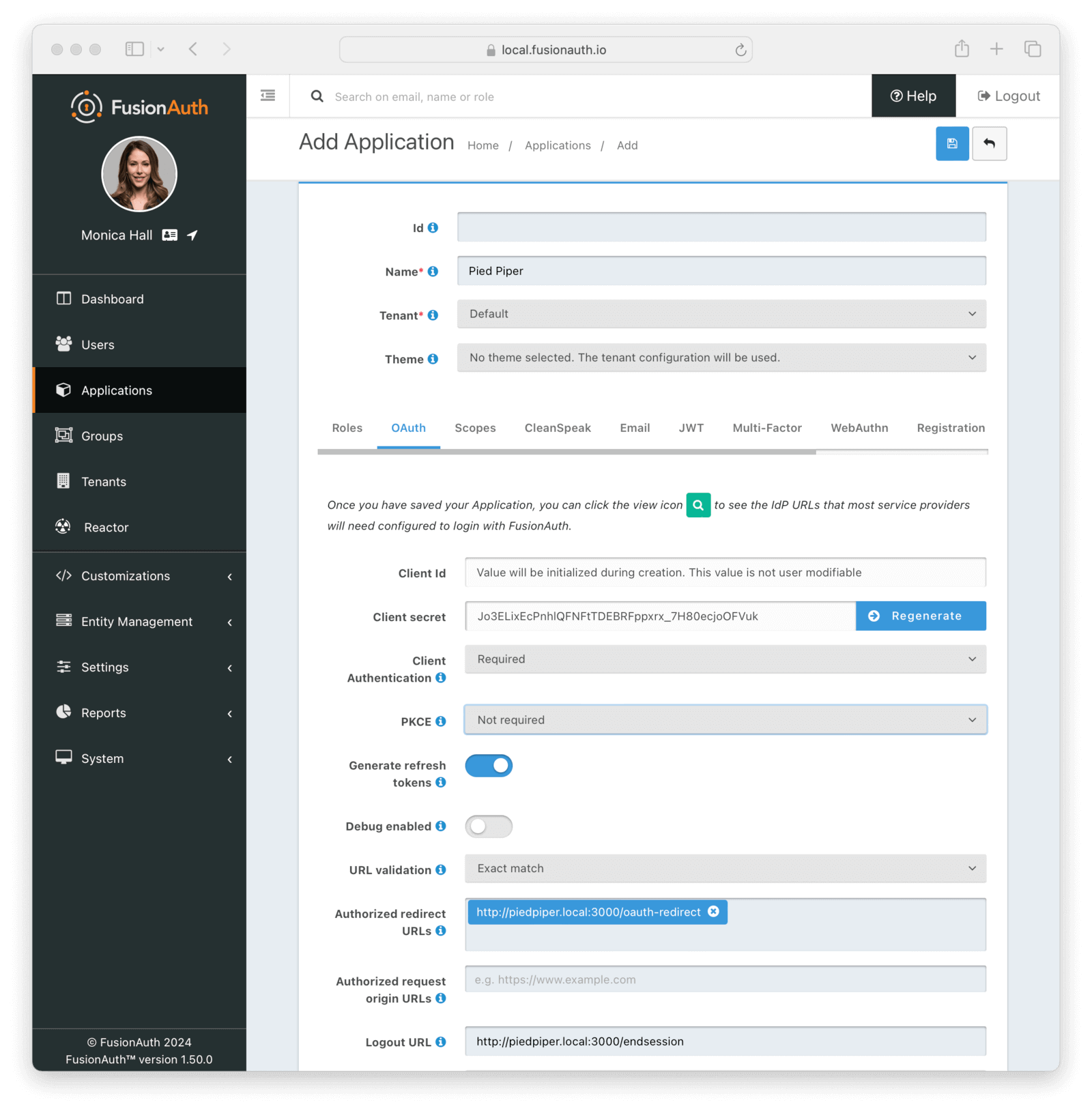
Task: Open the Dashboard section
Action: [112, 298]
